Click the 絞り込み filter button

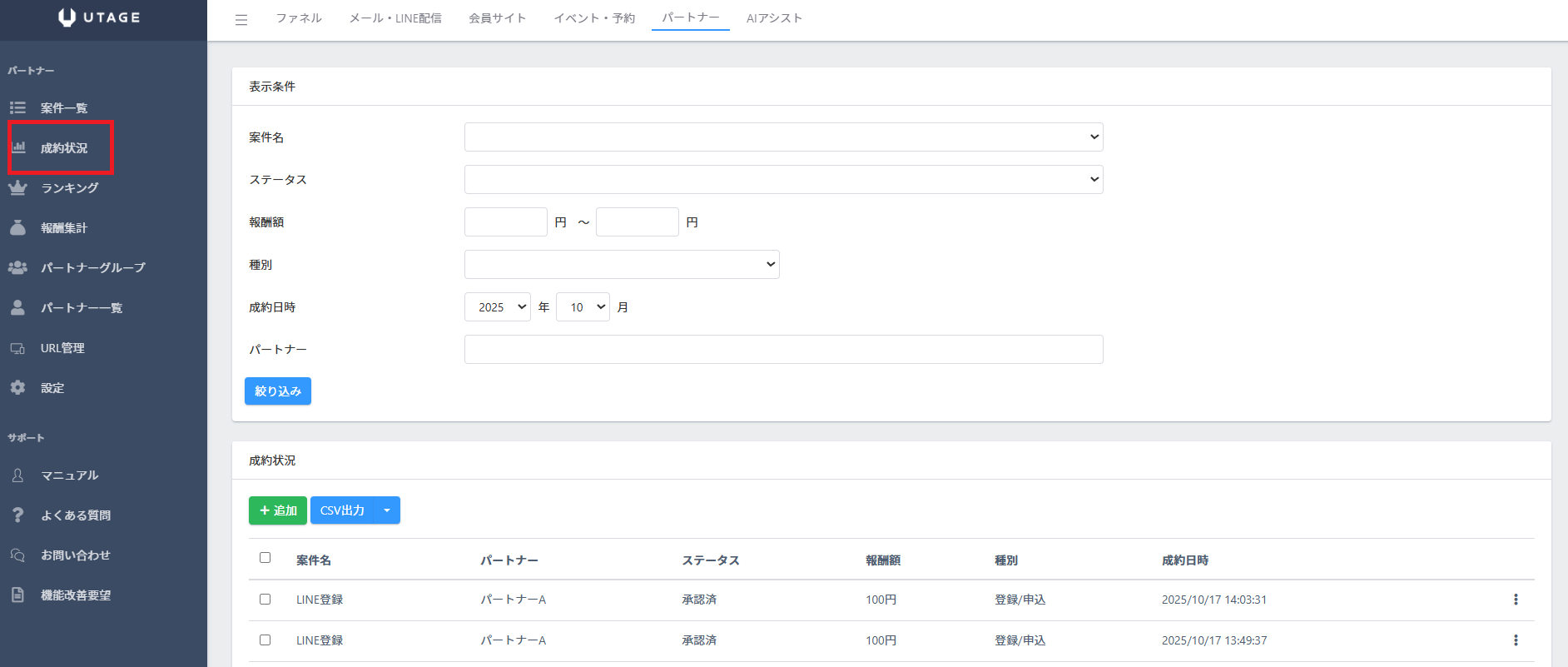tap(277, 391)
